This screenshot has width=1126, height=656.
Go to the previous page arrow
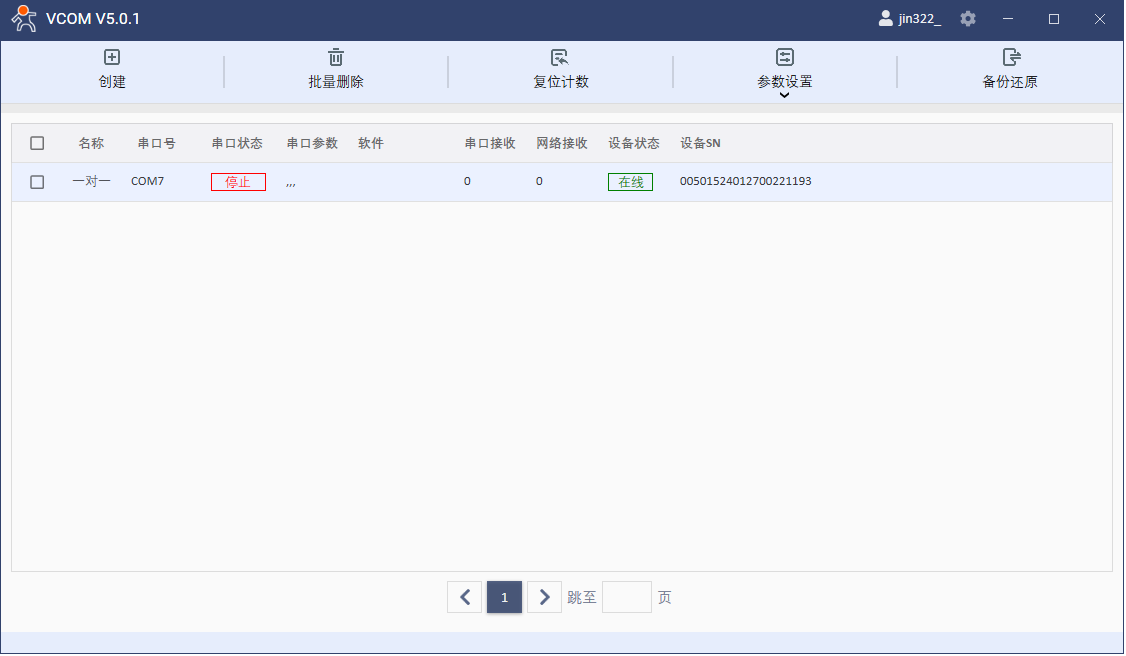464,598
